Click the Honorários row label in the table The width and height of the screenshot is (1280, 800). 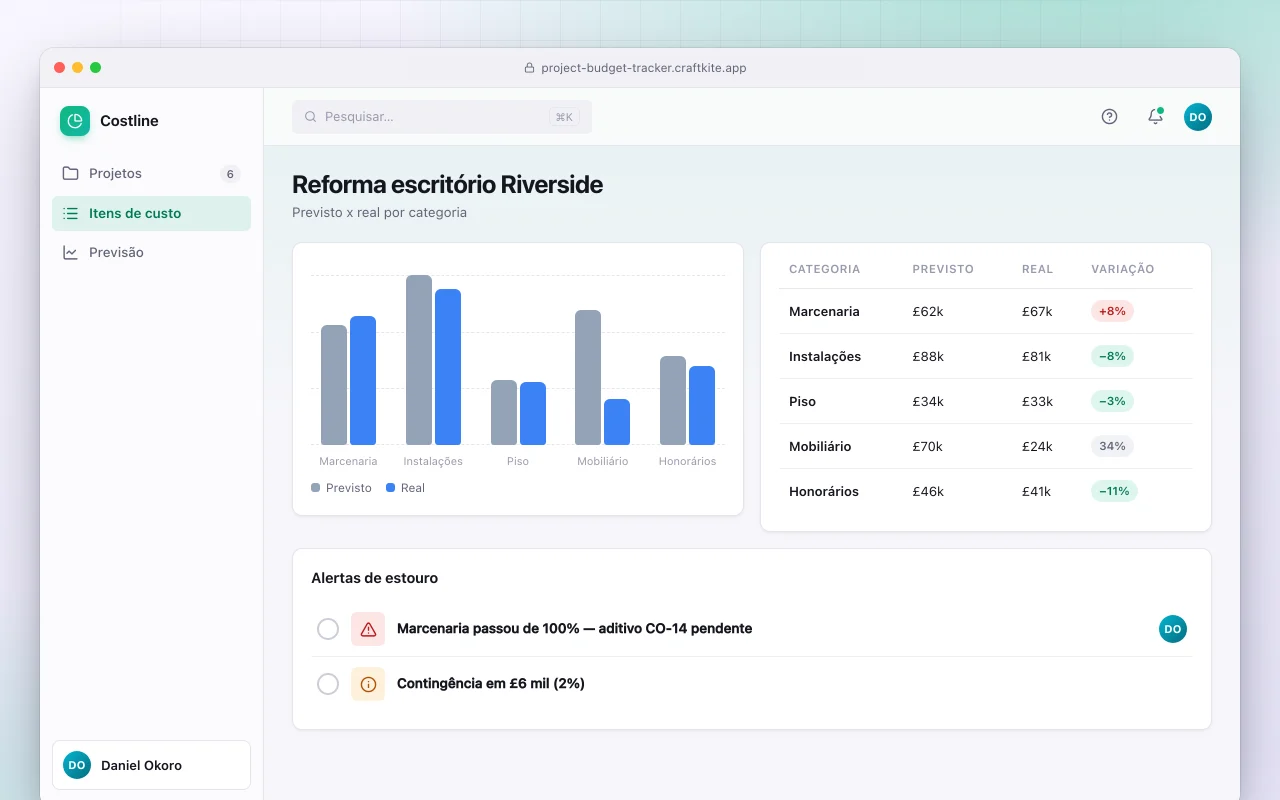coord(824,491)
